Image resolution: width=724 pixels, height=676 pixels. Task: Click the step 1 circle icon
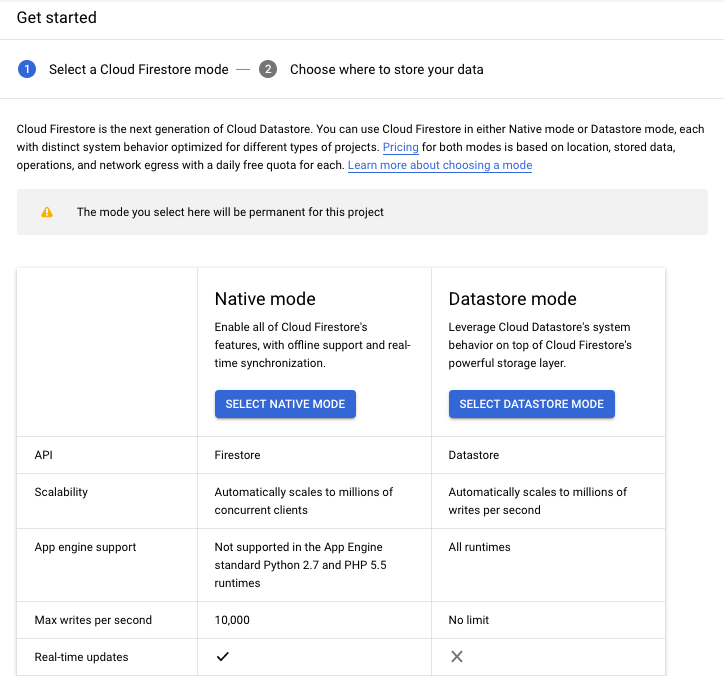click(x=27, y=69)
